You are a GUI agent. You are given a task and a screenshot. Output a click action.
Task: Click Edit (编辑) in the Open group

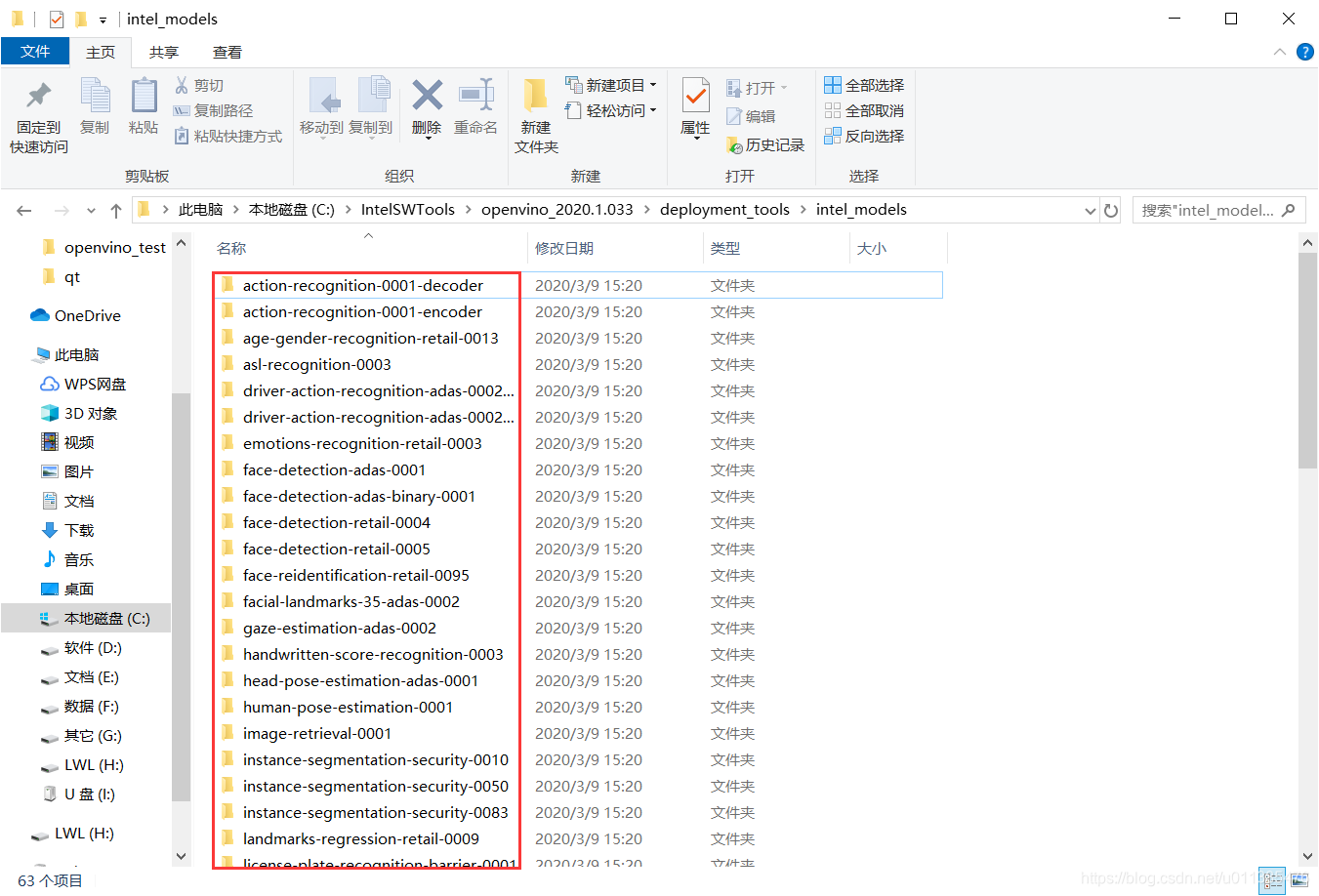[751, 116]
